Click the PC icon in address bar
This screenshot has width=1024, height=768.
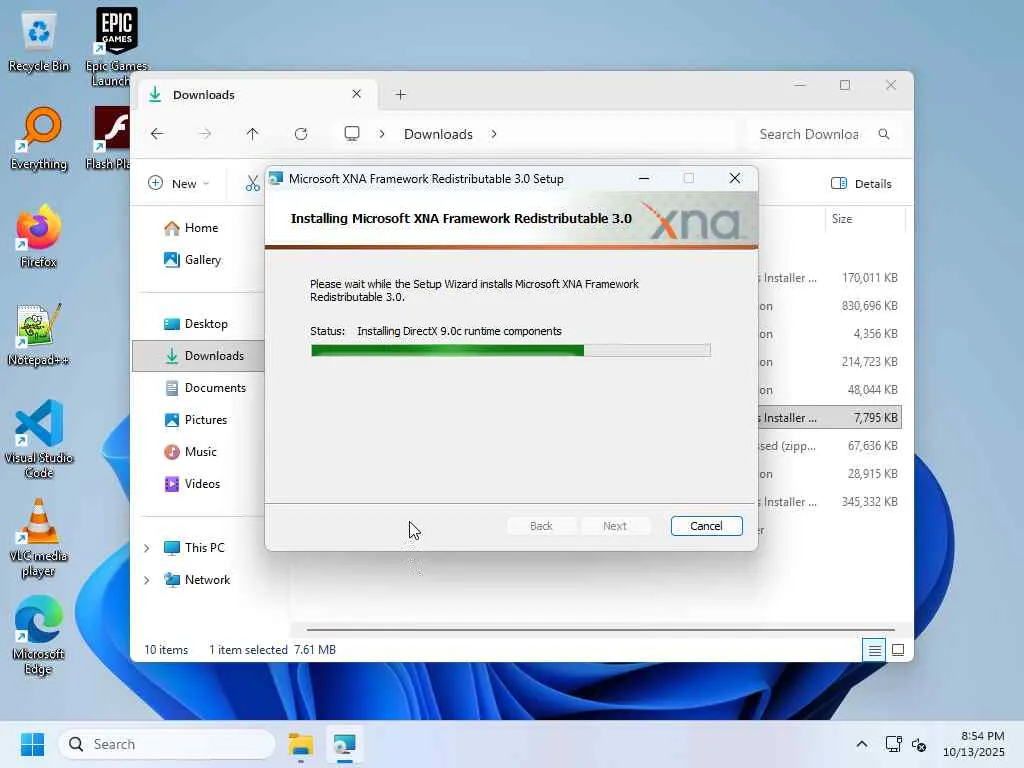tap(352, 134)
